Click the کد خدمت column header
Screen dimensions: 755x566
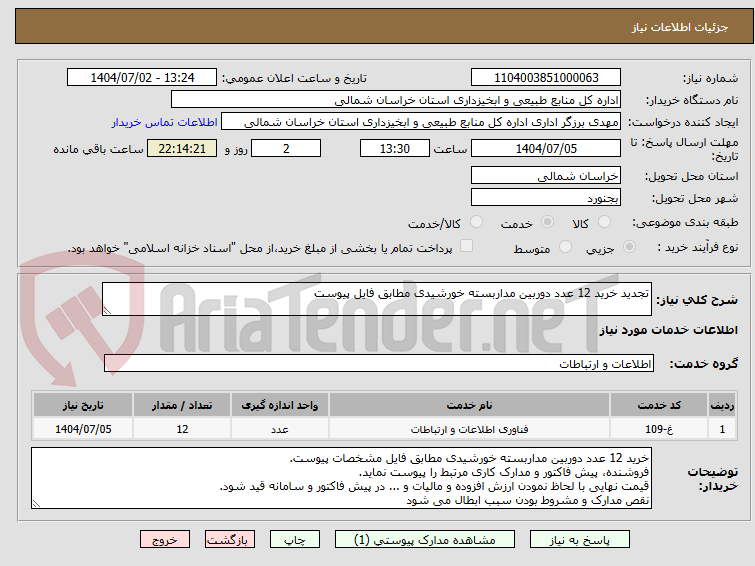coord(659,405)
